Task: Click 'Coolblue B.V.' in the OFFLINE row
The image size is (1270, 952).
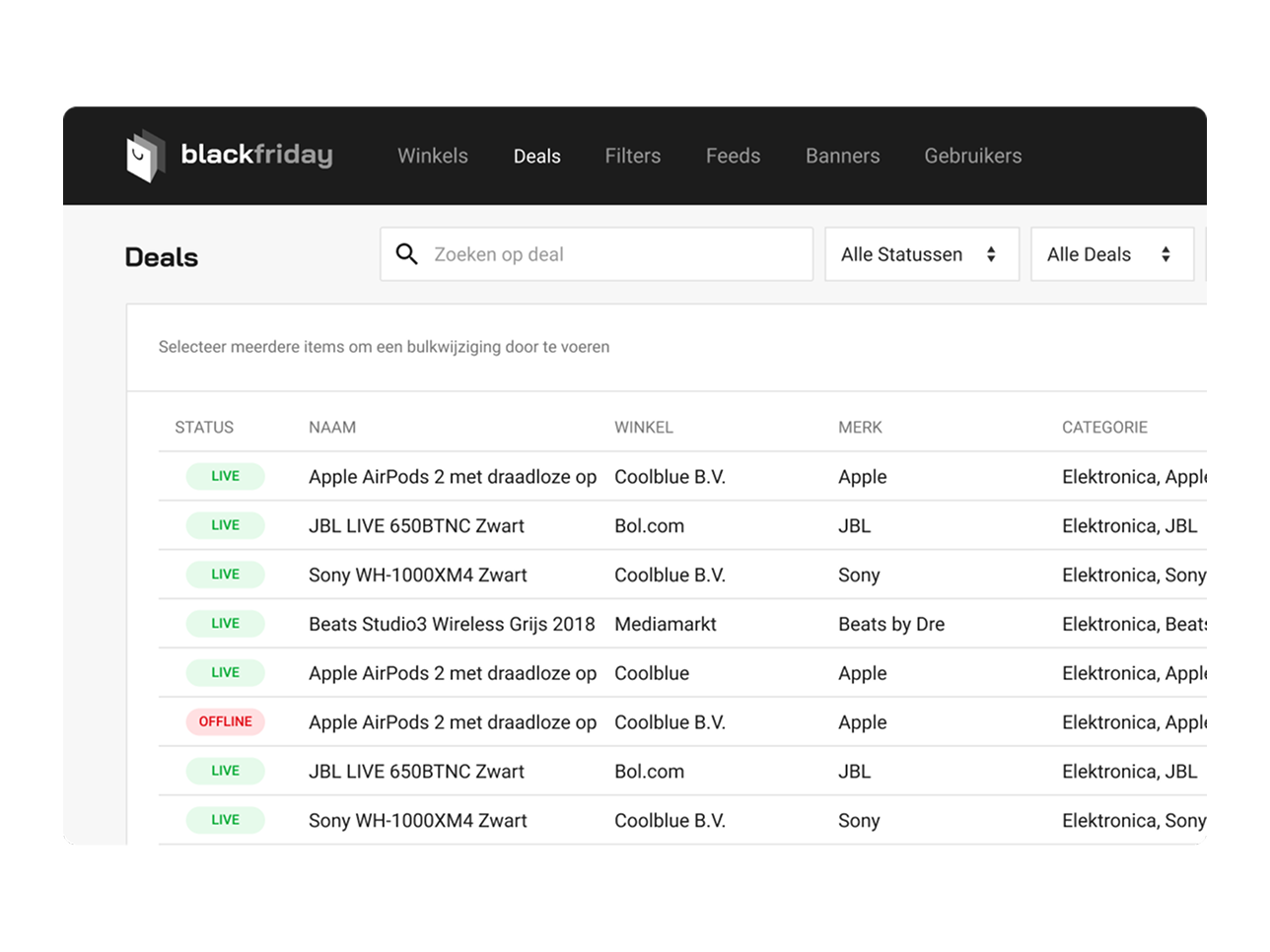Action: 670,722
